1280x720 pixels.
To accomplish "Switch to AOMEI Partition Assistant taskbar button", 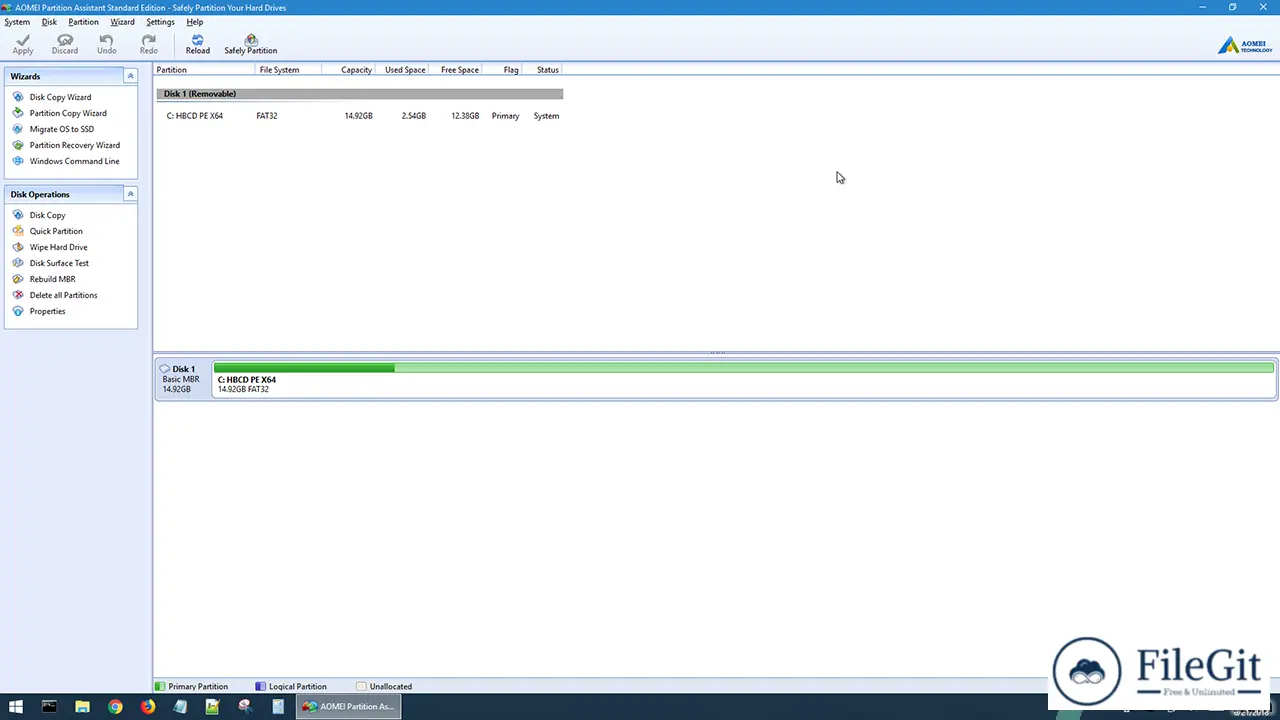I will pos(349,706).
